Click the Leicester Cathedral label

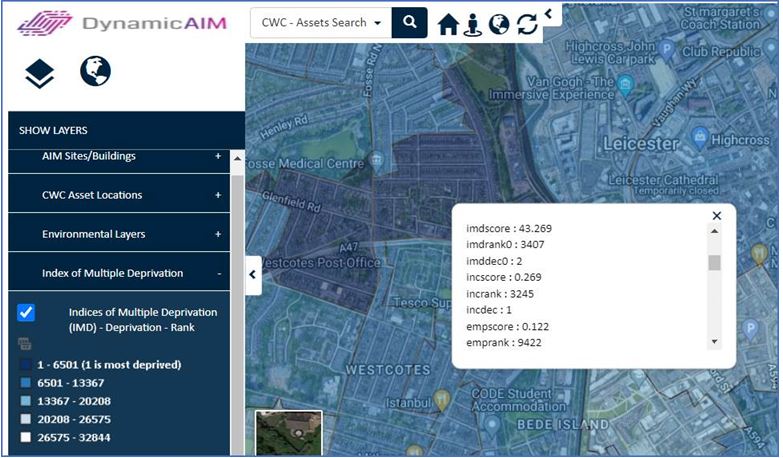tap(663, 179)
